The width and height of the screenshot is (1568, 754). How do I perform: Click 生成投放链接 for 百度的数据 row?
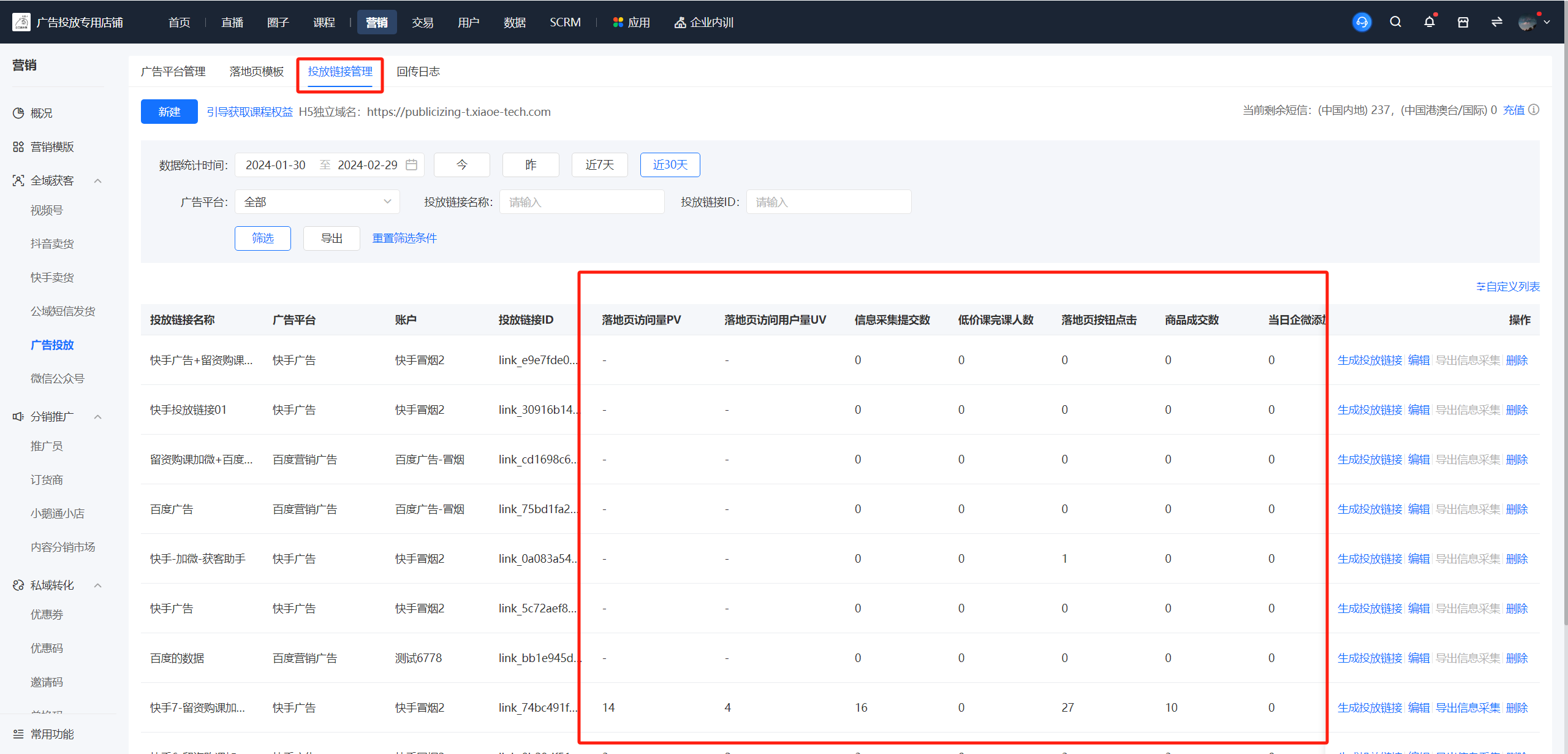(x=1370, y=658)
